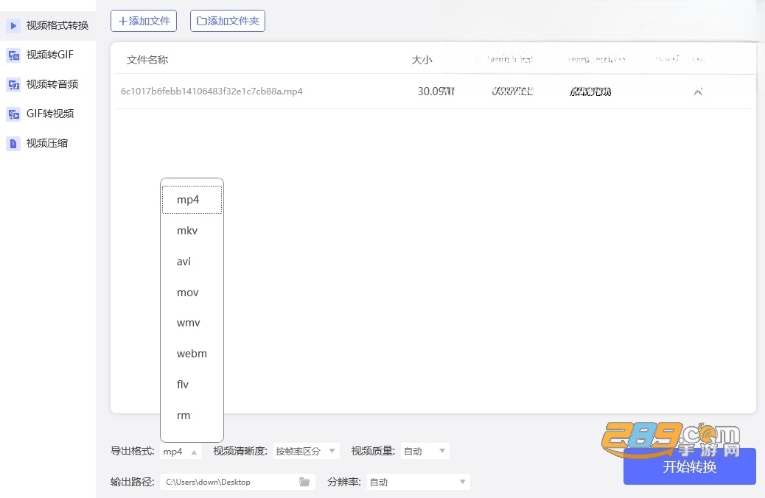Image resolution: width=765 pixels, height=498 pixels.
Task: Click the icon beside GIF转视频
Action: (13, 114)
